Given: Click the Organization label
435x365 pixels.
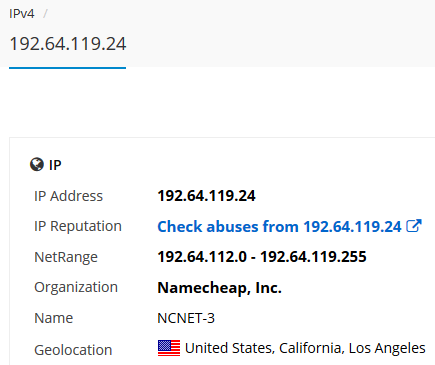Looking at the screenshot, I should (76, 287).
